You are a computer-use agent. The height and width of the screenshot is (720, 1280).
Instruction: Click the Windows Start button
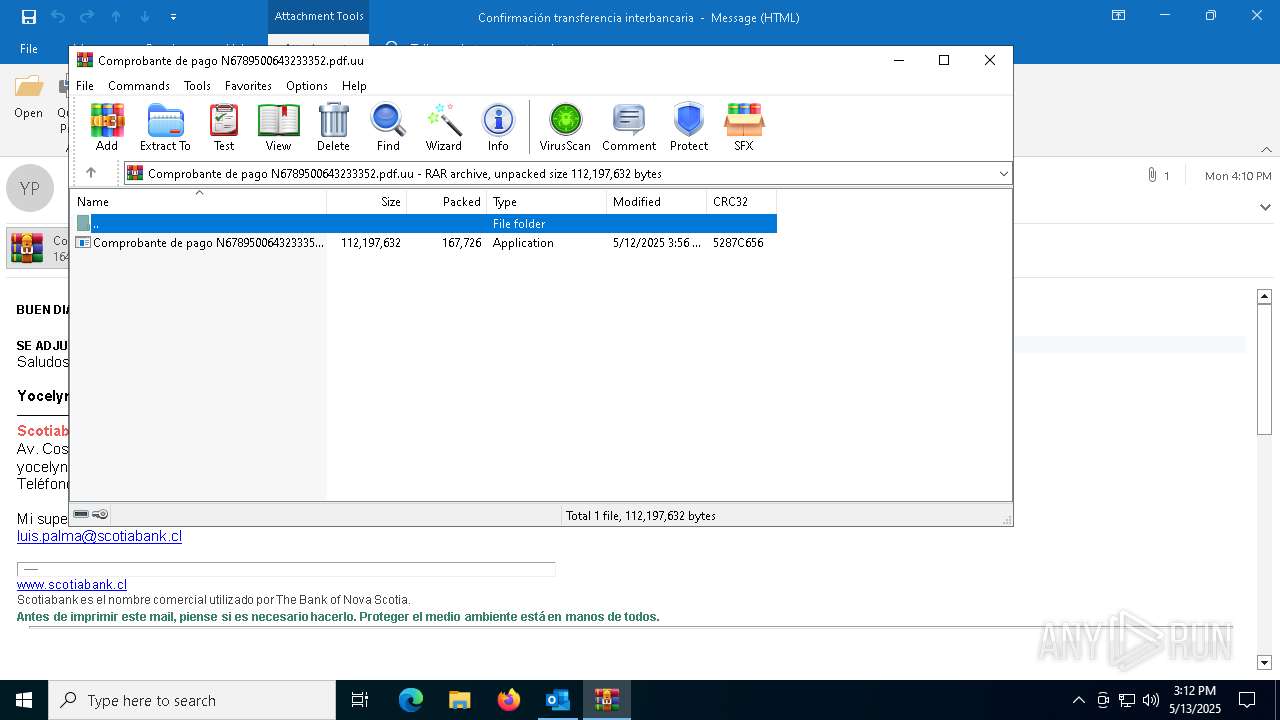point(24,700)
